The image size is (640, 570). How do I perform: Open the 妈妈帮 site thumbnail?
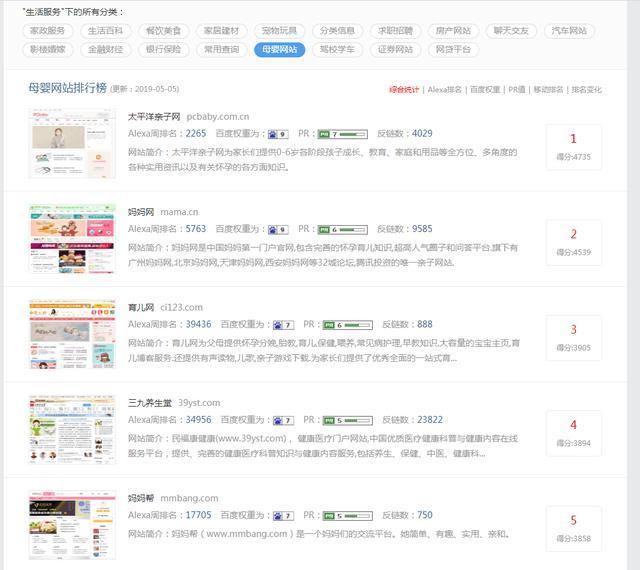[72, 525]
